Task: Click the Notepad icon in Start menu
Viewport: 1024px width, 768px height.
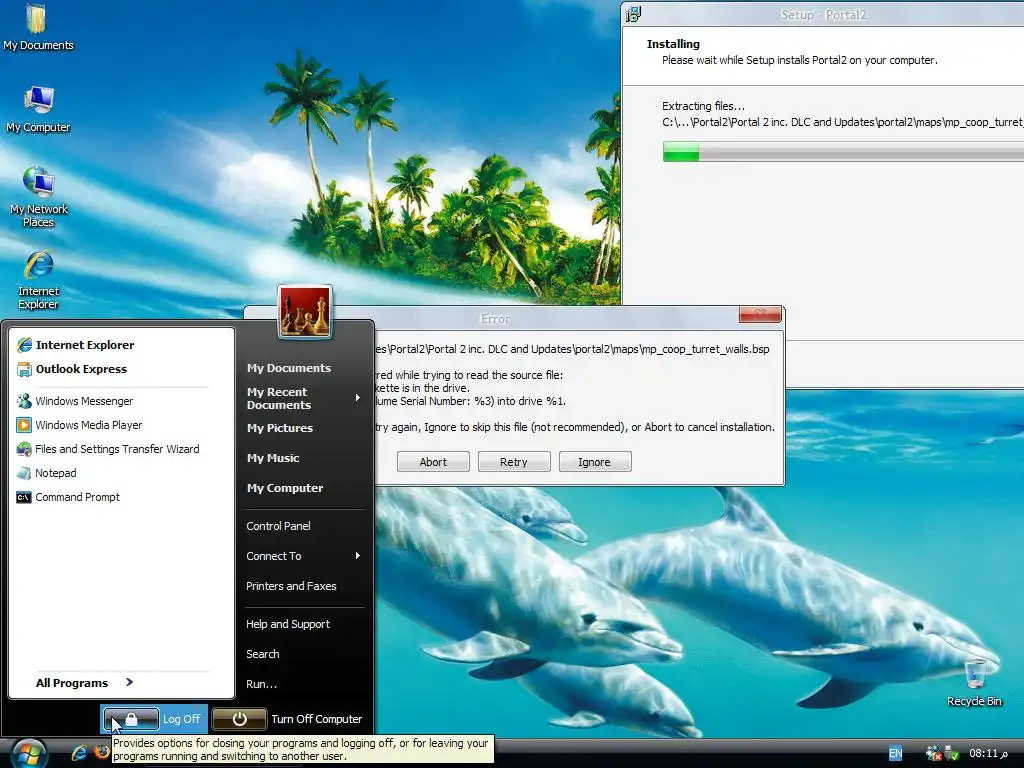Action: coord(24,473)
